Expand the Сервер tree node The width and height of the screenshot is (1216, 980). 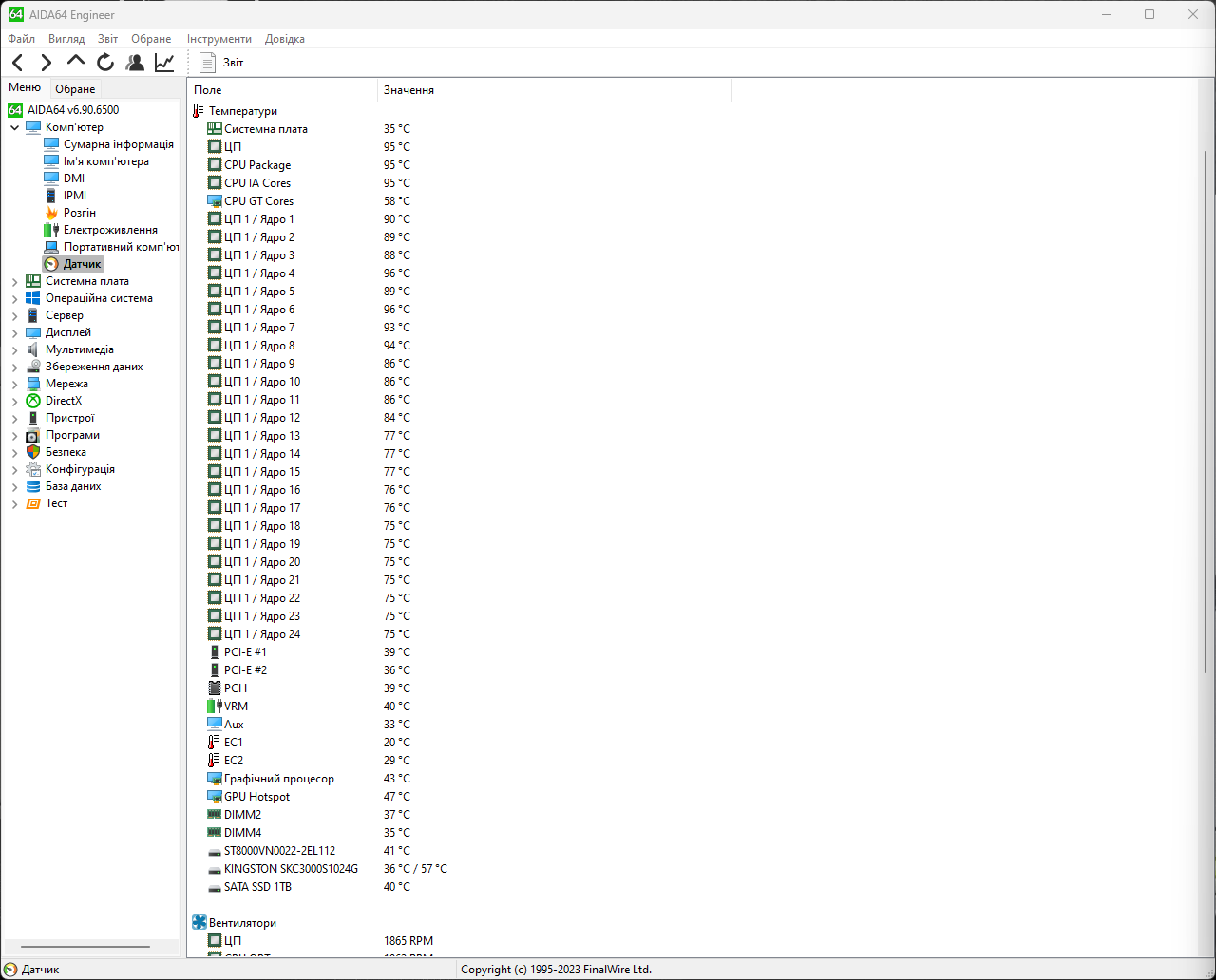coord(14,315)
